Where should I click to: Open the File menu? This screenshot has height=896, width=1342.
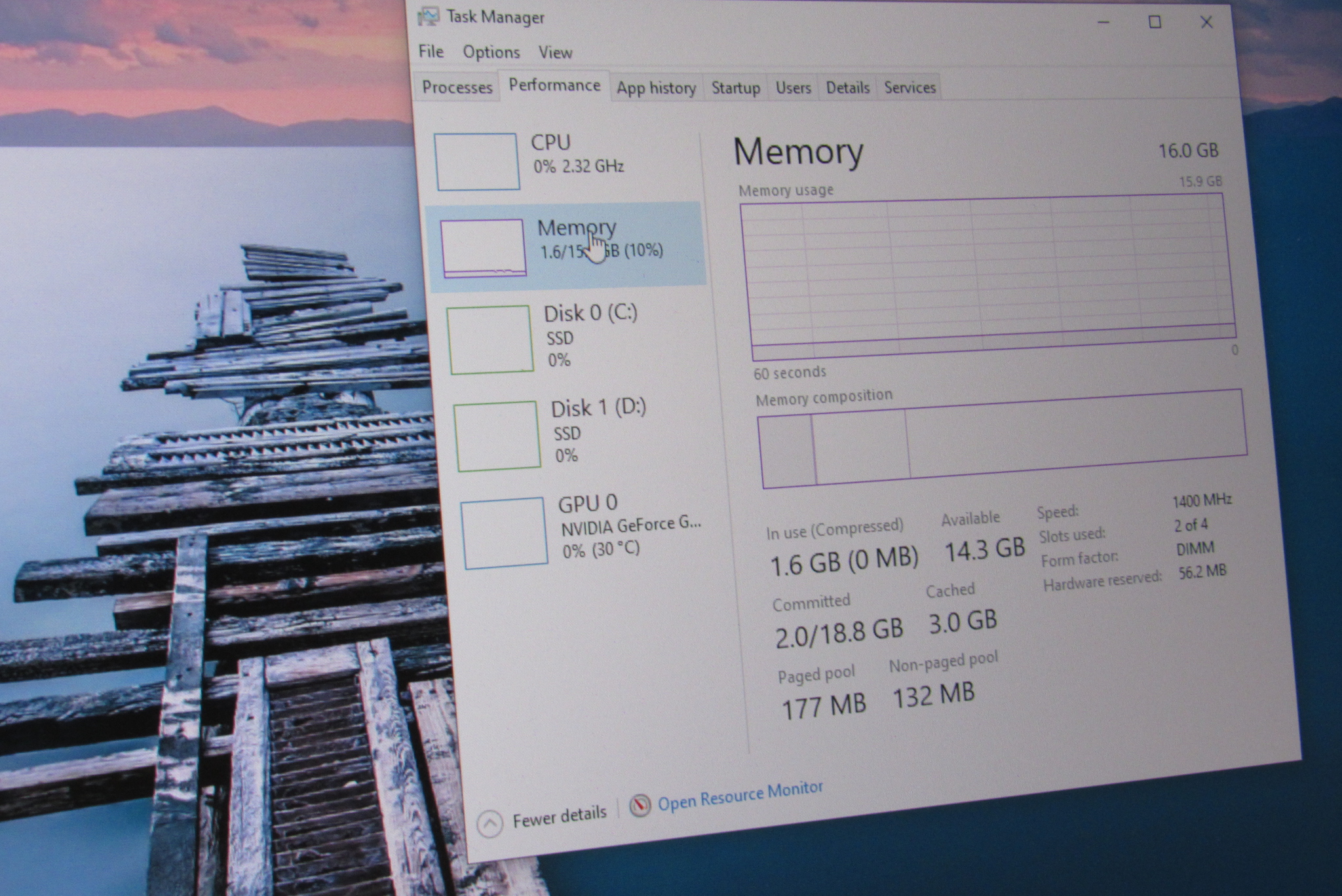tap(431, 51)
